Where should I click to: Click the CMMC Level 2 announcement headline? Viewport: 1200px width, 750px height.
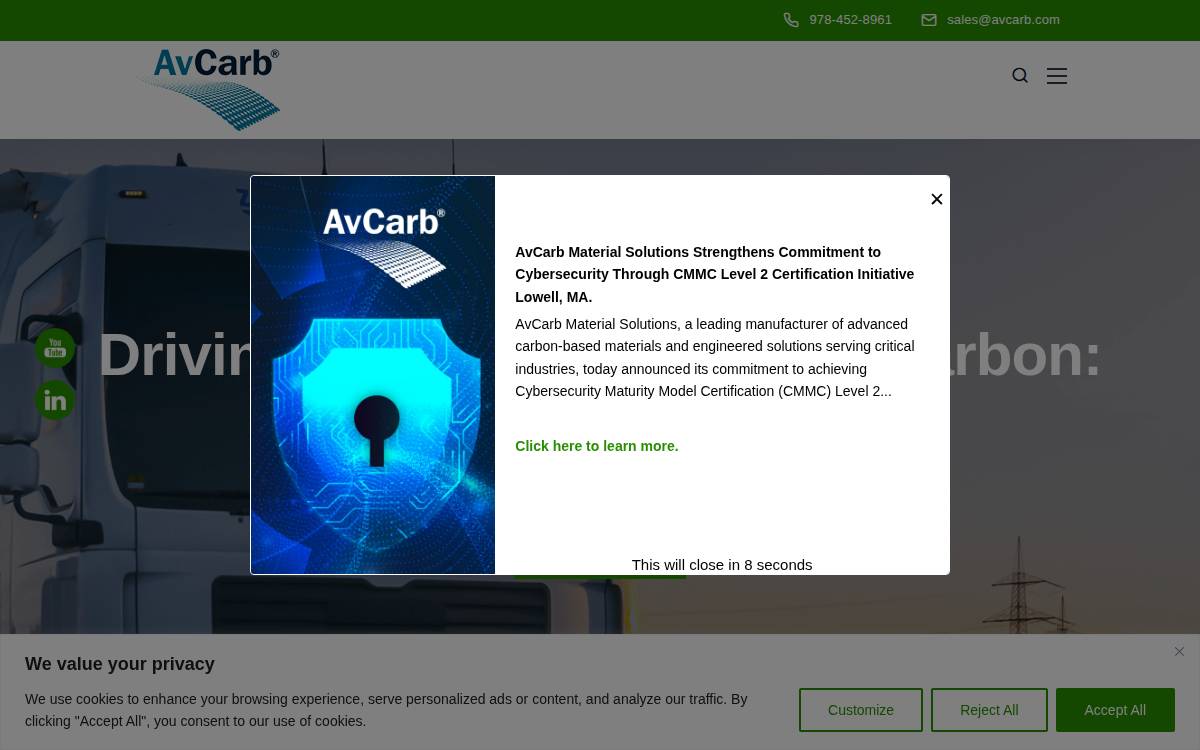pyautogui.click(x=715, y=274)
